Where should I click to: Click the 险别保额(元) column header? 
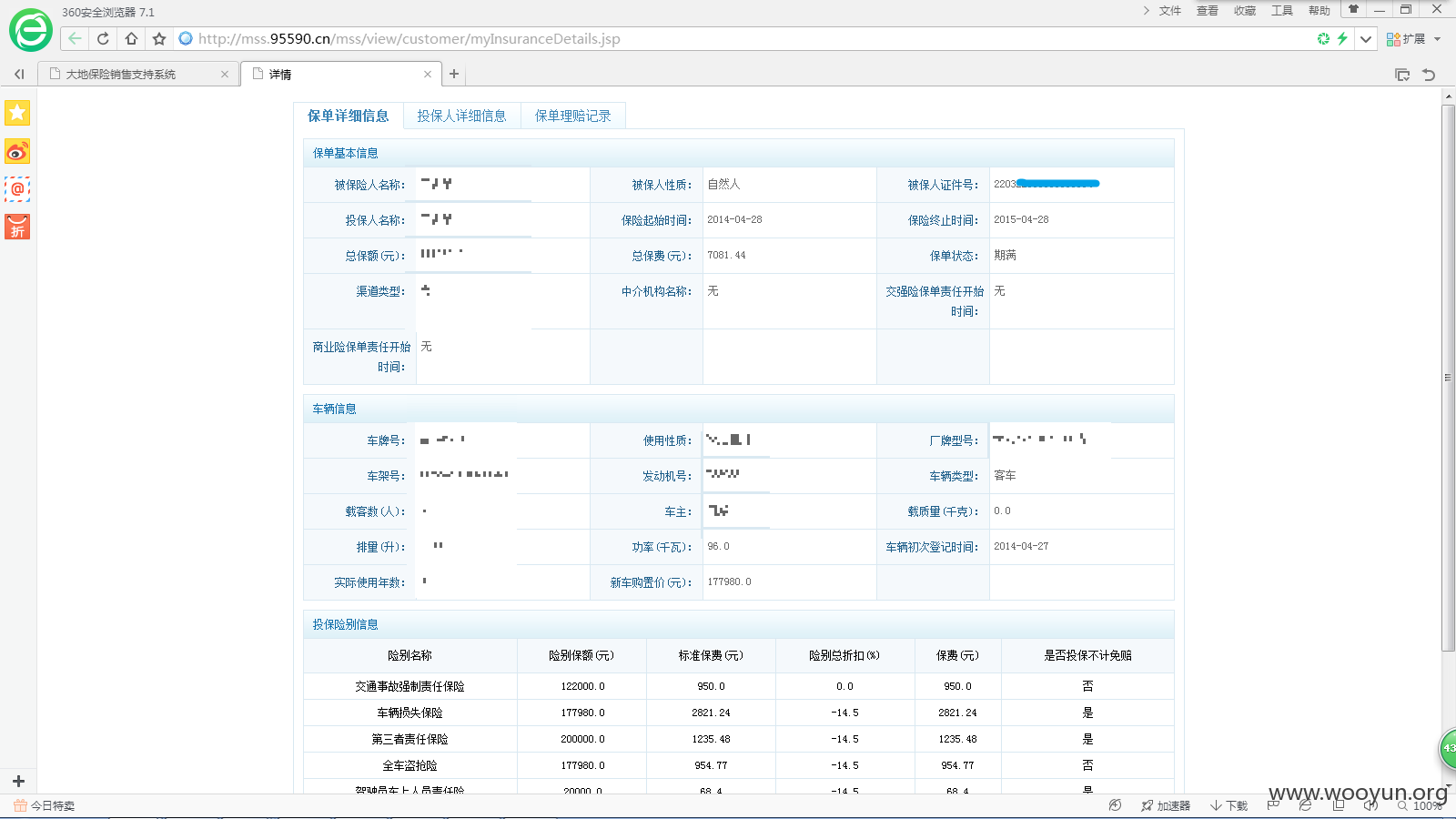581,655
